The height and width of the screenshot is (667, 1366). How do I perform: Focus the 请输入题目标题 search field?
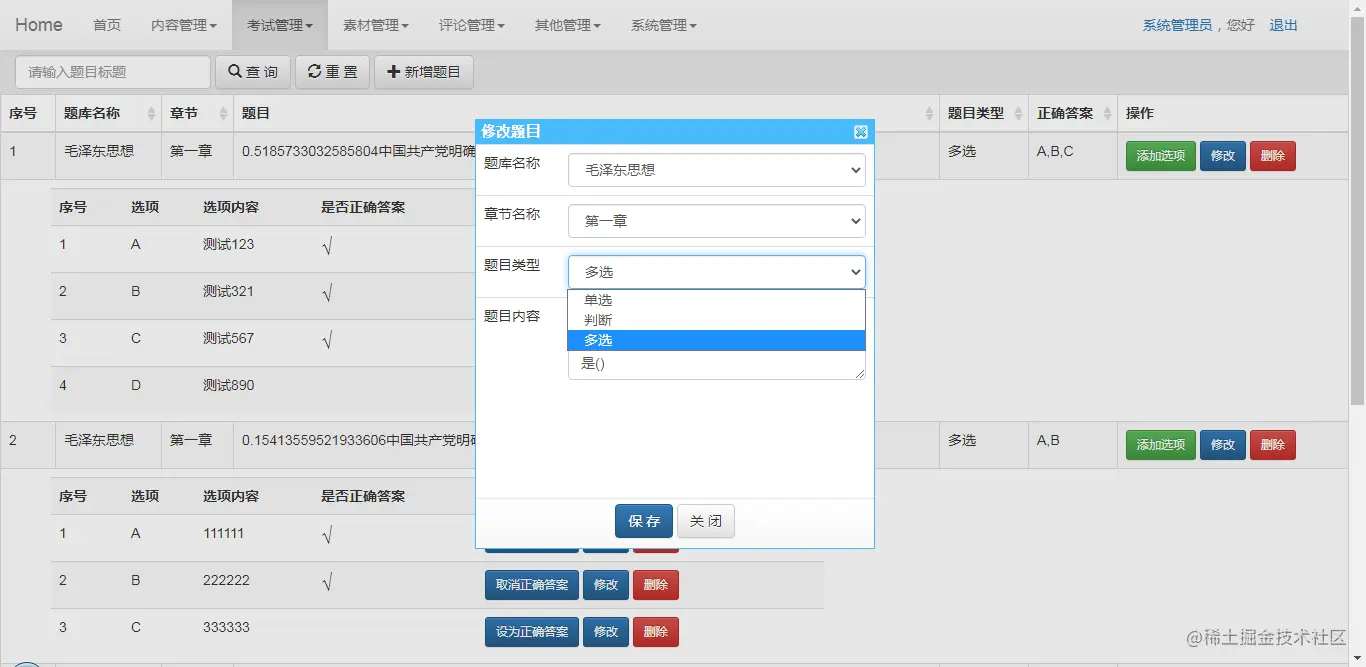click(x=113, y=72)
